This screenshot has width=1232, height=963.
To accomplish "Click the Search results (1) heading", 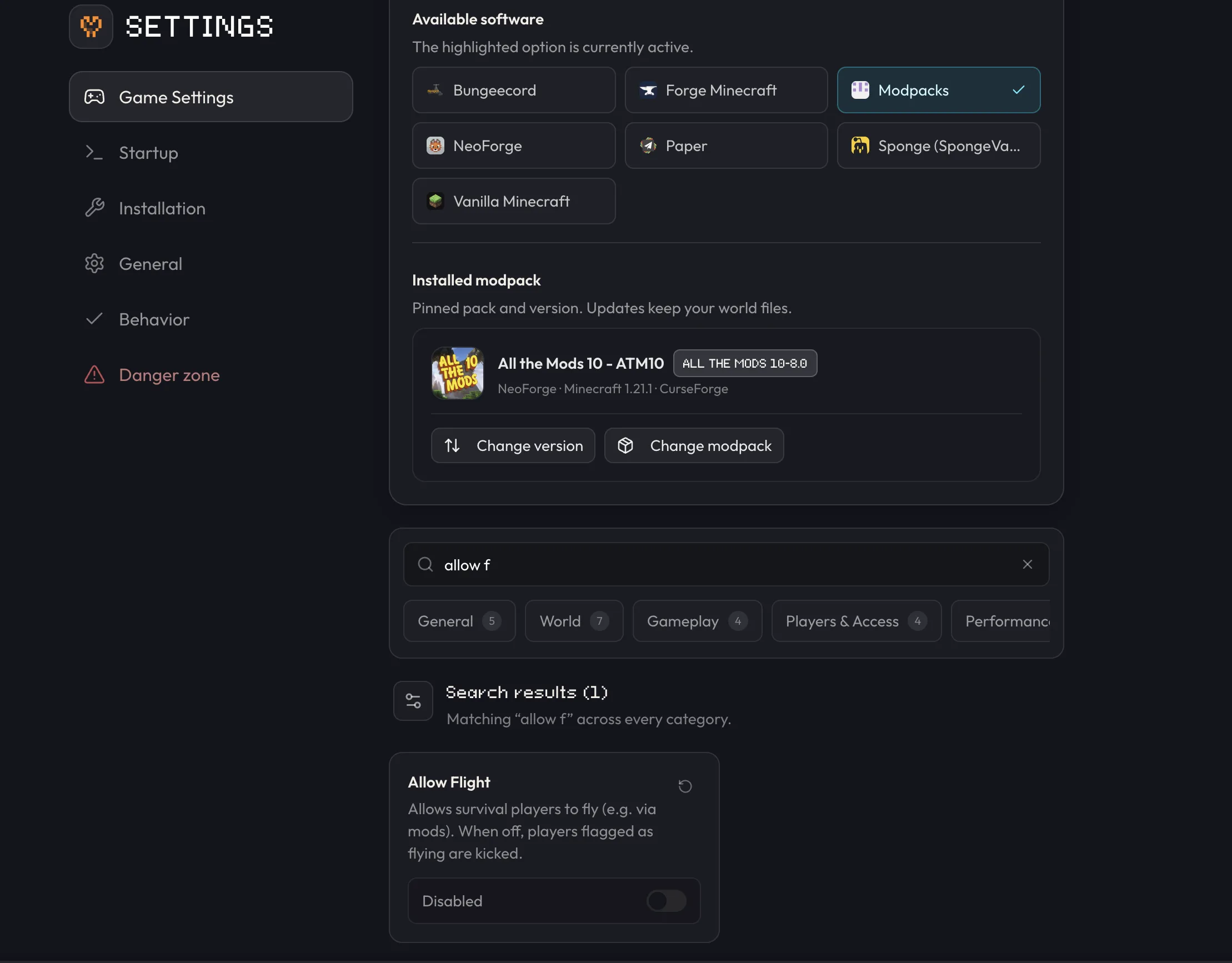I will (527, 692).
